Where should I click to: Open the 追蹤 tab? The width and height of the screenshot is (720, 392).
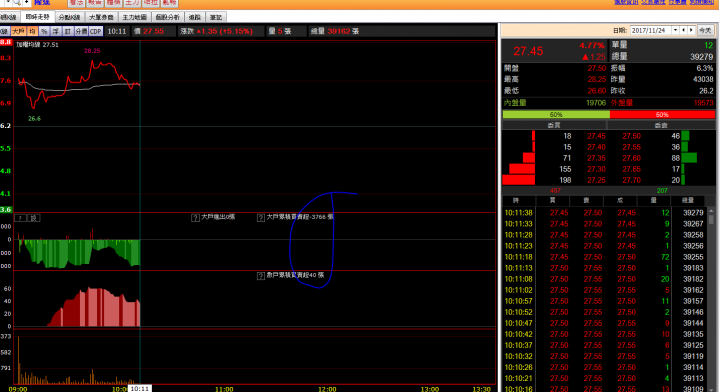[195, 17]
